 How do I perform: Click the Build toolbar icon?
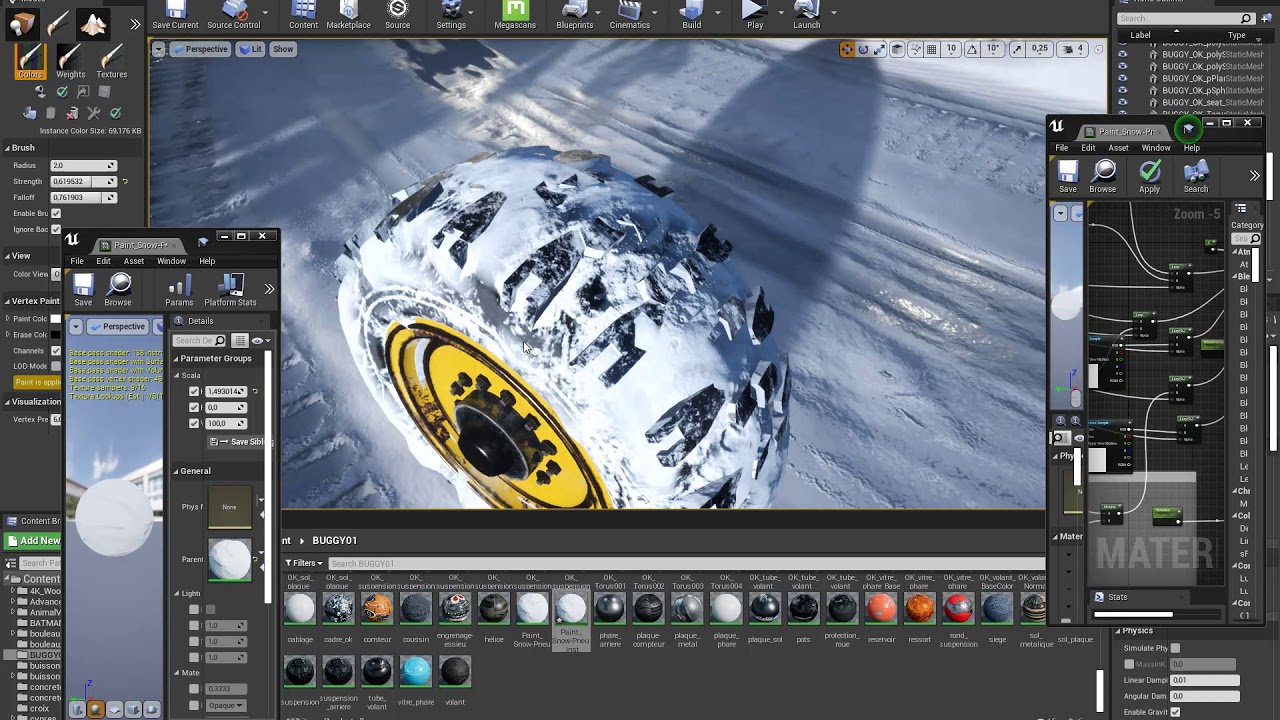[691, 15]
